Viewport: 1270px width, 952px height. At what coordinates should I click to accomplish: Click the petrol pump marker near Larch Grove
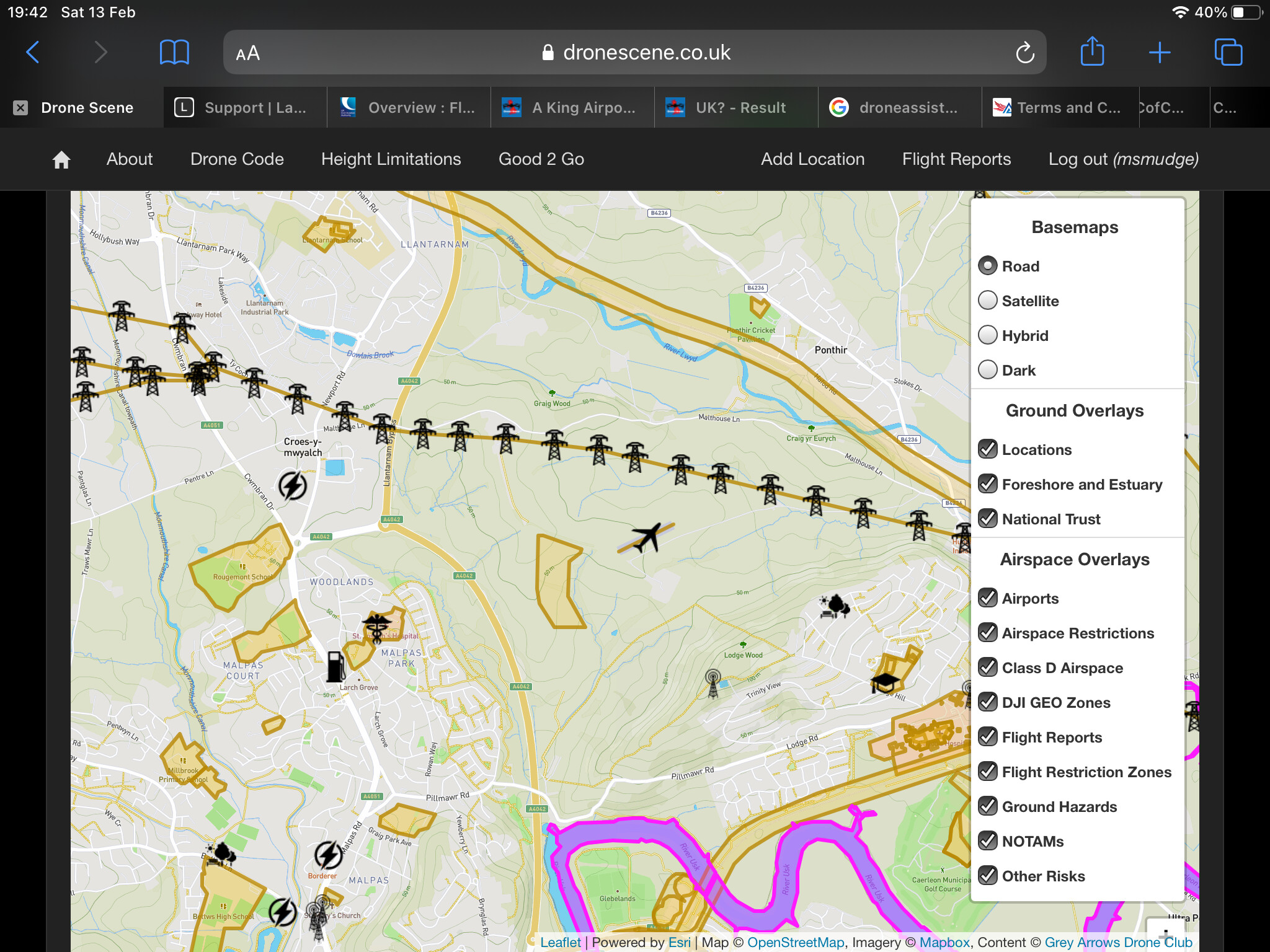pos(335,666)
